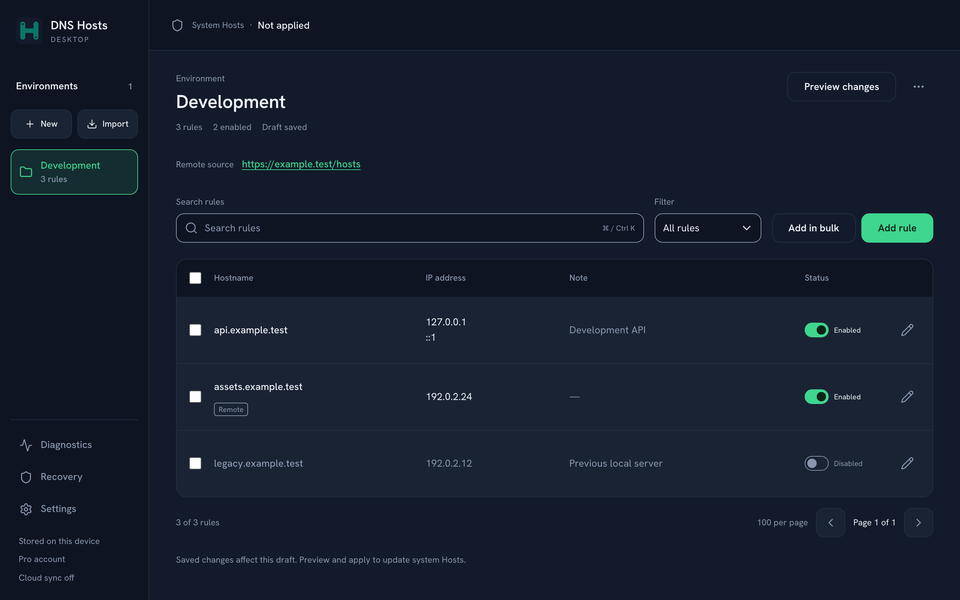This screenshot has height=600, width=960.
Task: Check the legacy.example.test row checkbox
Action: click(195, 463)
